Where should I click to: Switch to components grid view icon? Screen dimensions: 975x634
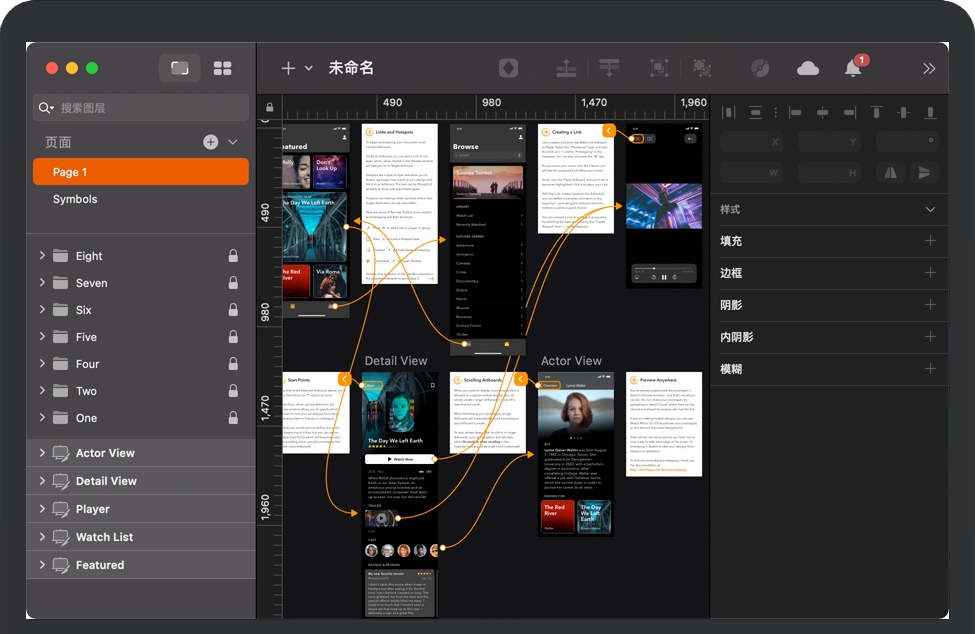pos(222,68)
